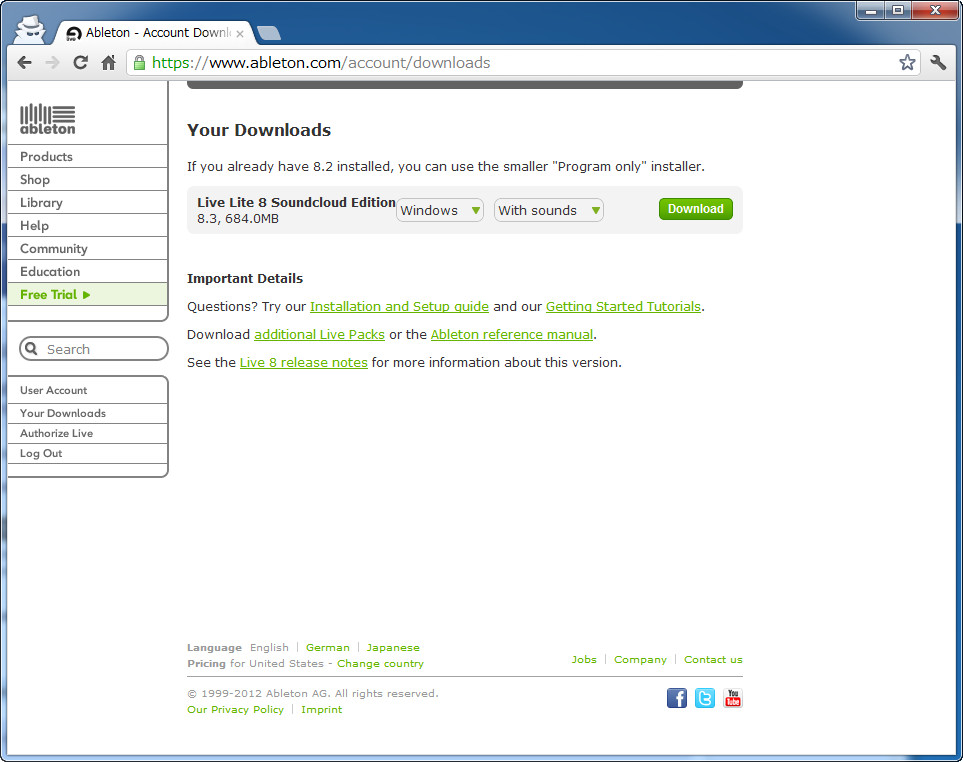Viewport: 963px width, 762px height.
Task: Open the Library menu item
Action: pyautogui.click(x=87, y=203)
